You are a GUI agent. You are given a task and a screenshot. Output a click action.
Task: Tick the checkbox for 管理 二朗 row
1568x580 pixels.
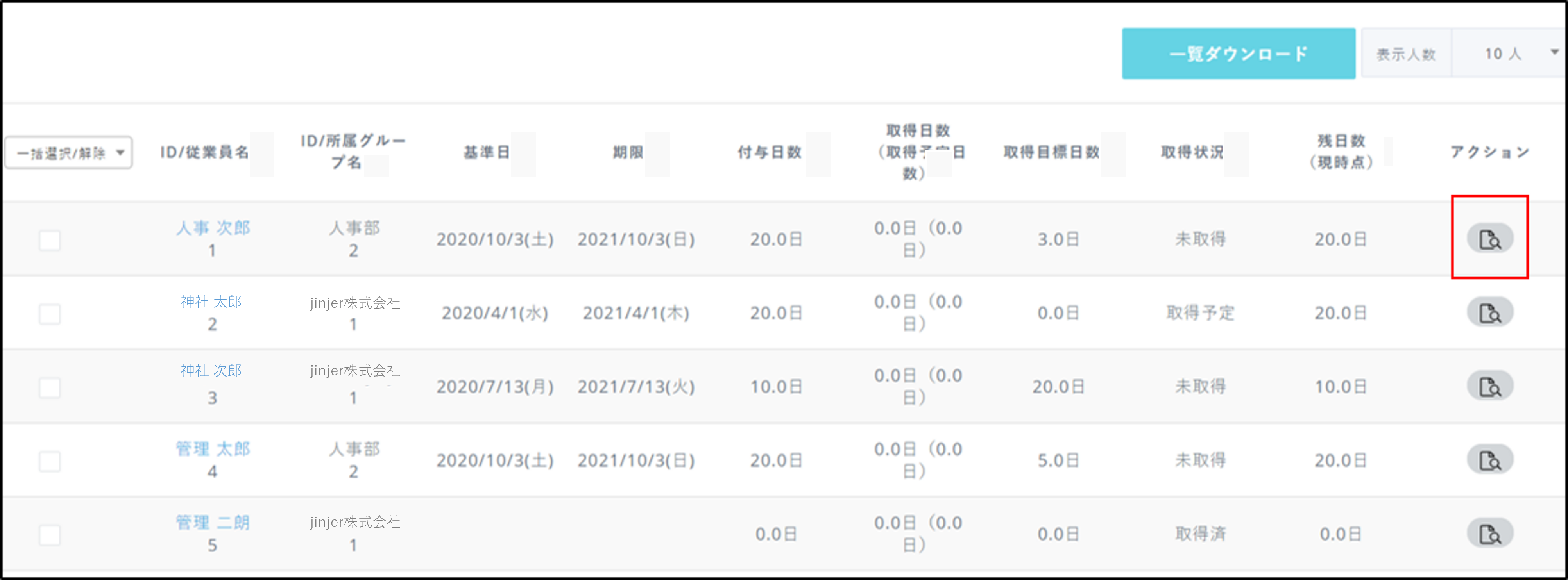pos(49,535)
